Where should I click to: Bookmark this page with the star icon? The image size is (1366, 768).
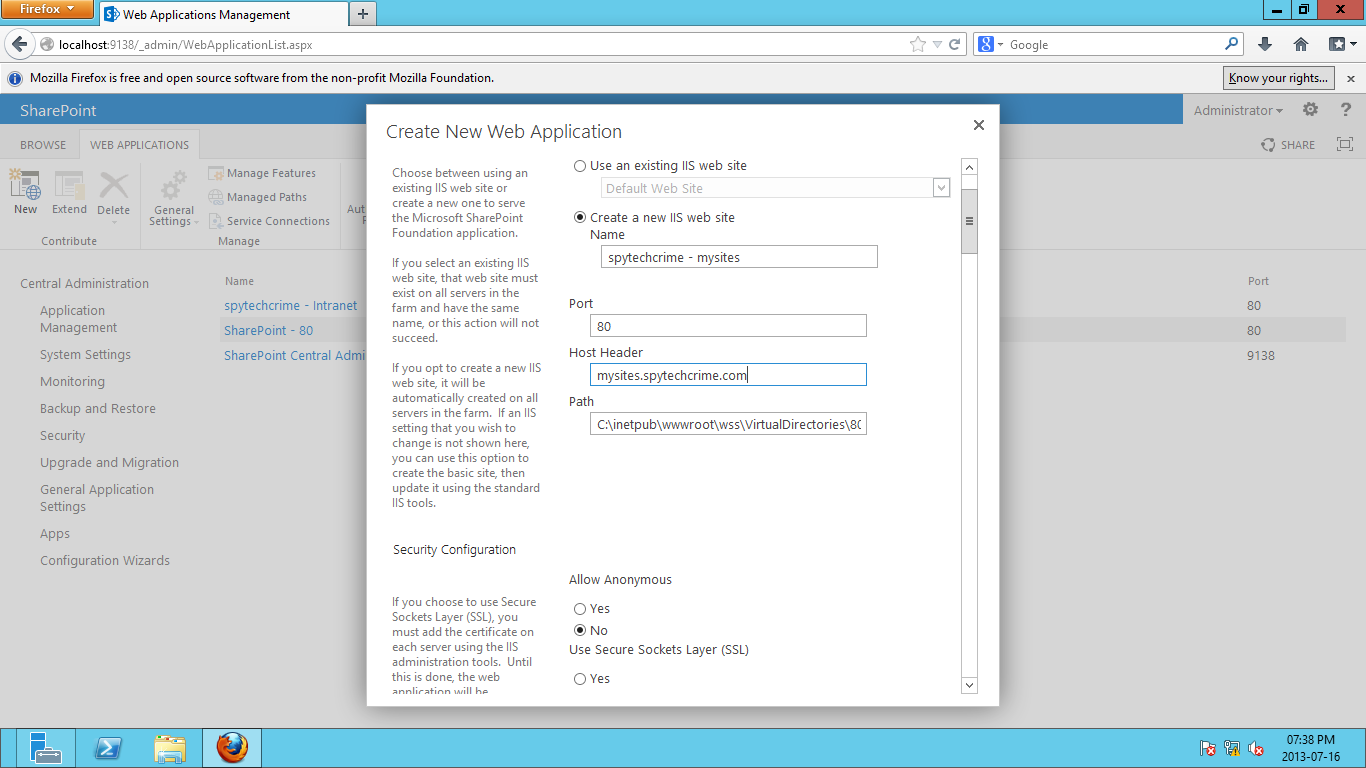click(917, 44)
